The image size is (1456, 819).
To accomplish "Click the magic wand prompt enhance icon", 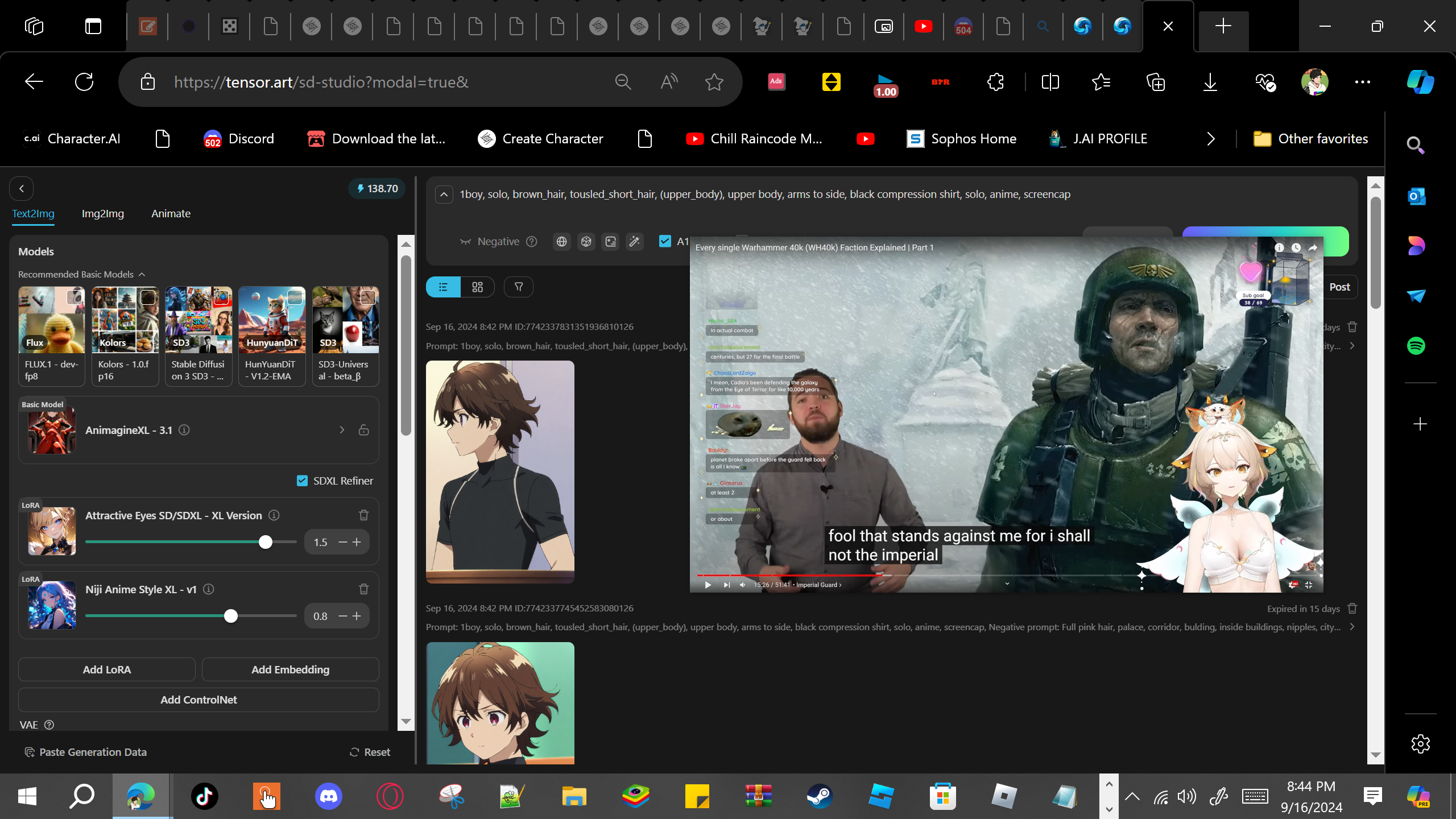I will point(635,242).
